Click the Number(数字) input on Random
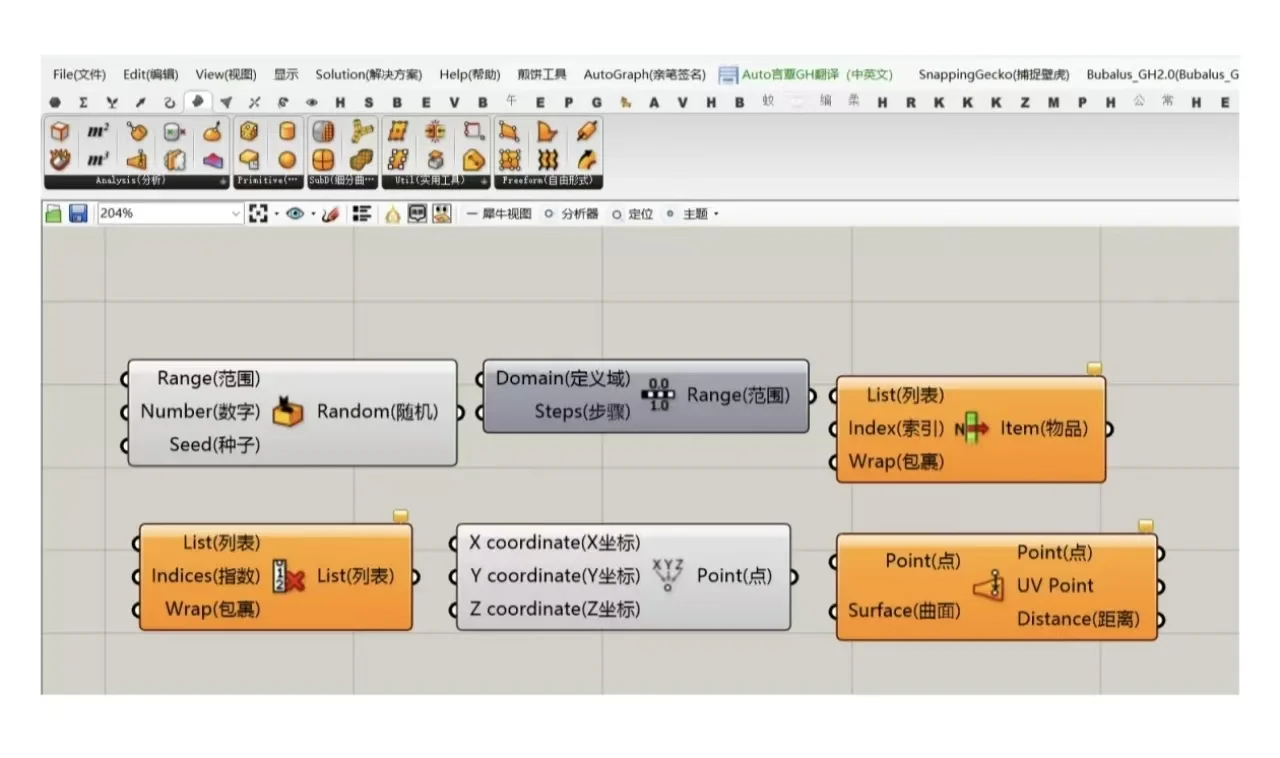 pos(200,411)
